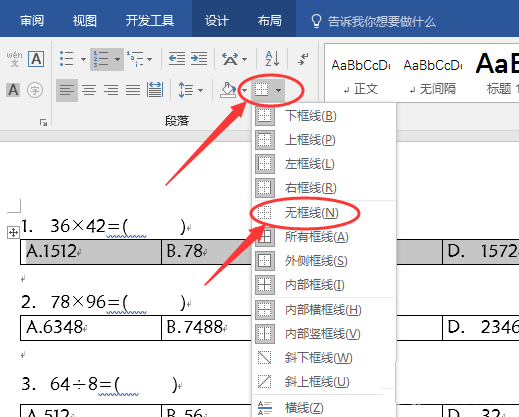The image size is (519, 417).
Task: Open the 视图 ribbon tab
Action: [x=85, y=21]
